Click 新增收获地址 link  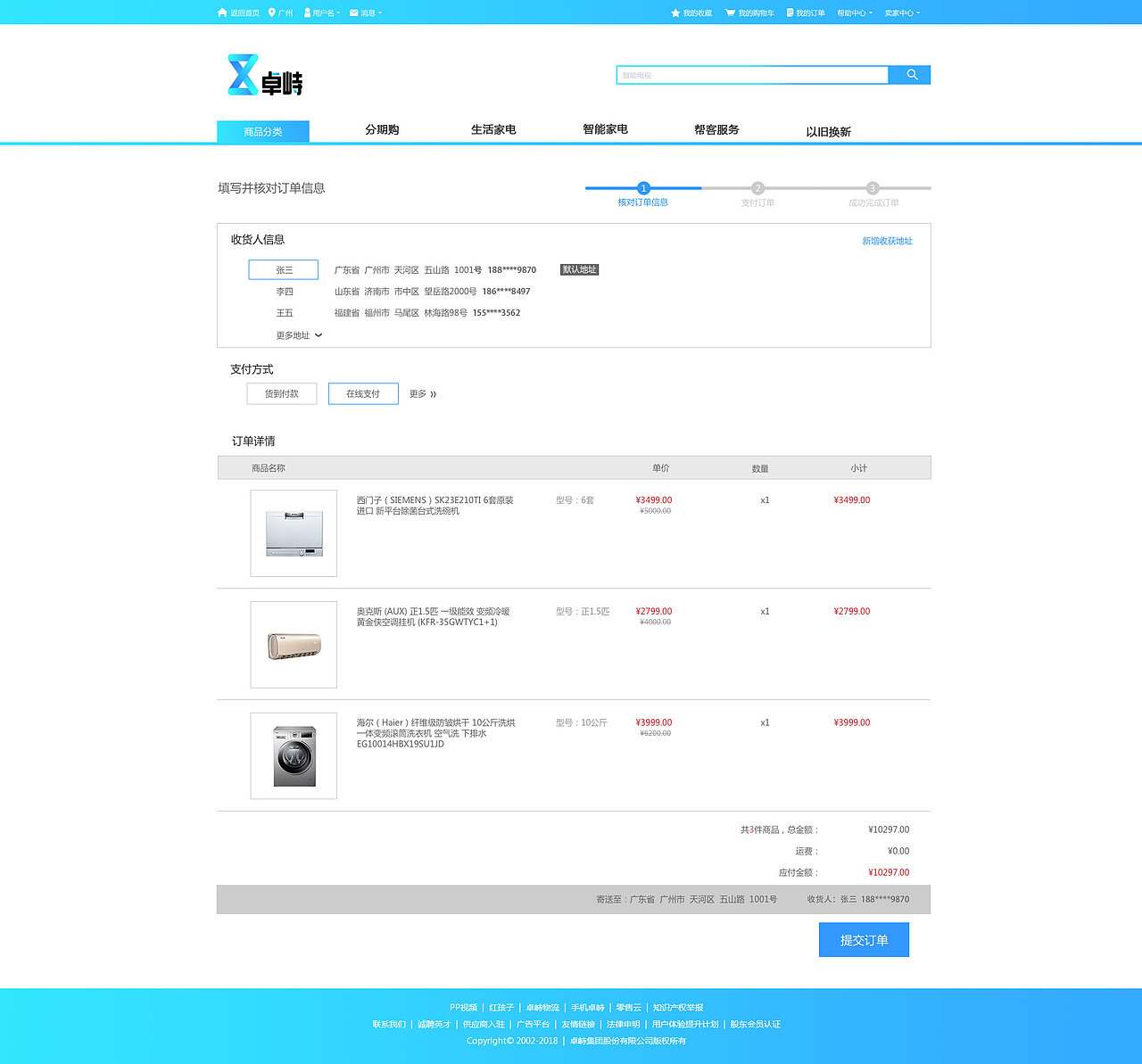887,241
